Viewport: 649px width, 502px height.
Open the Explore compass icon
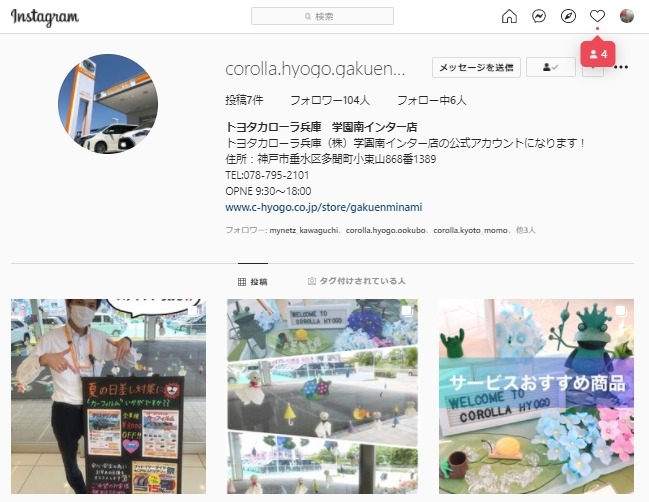click(568, 17)
